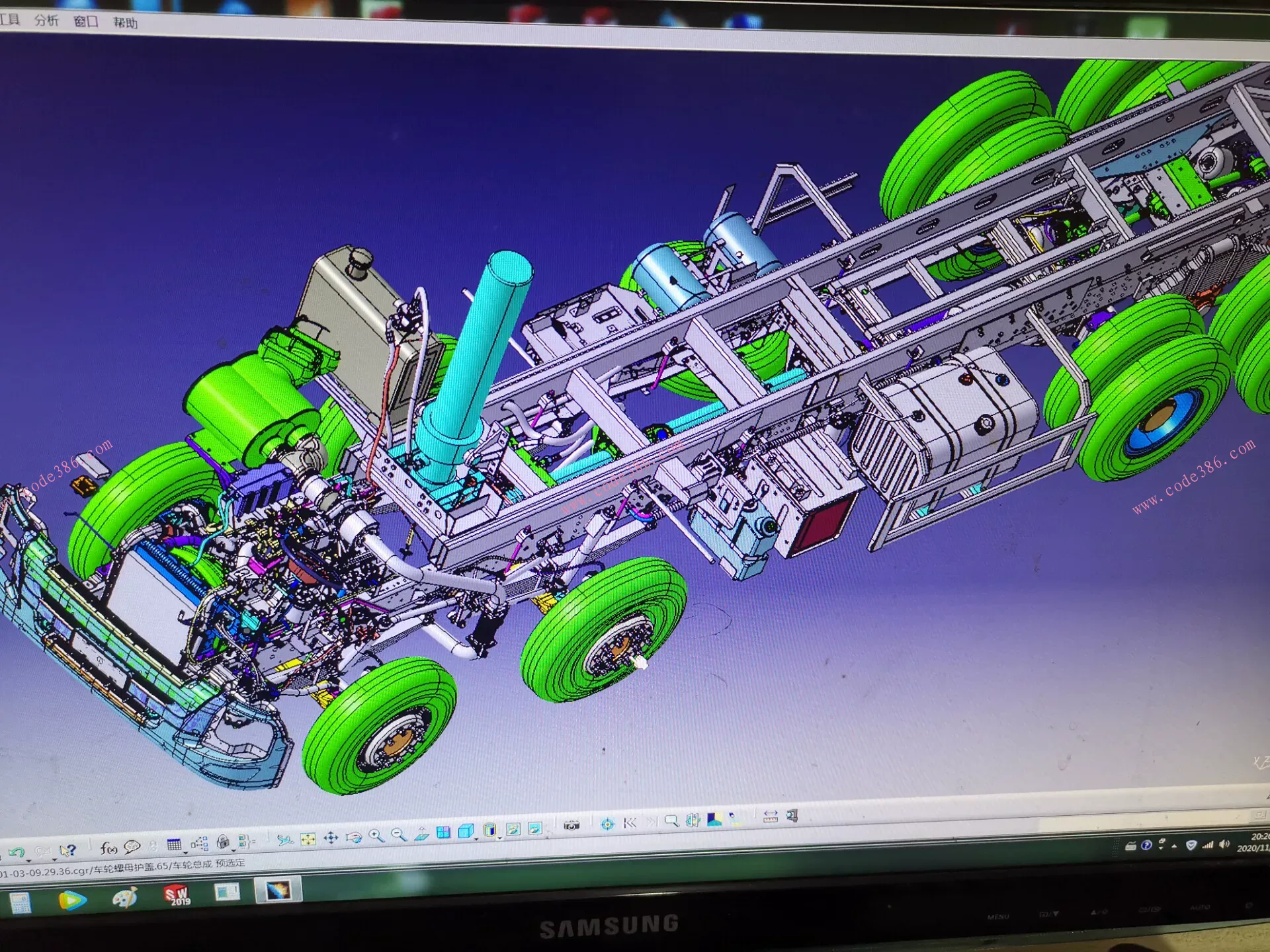Click the Undo arrow icon
1270x952 pixels.
pyautogui.click(x=16, y=852)
